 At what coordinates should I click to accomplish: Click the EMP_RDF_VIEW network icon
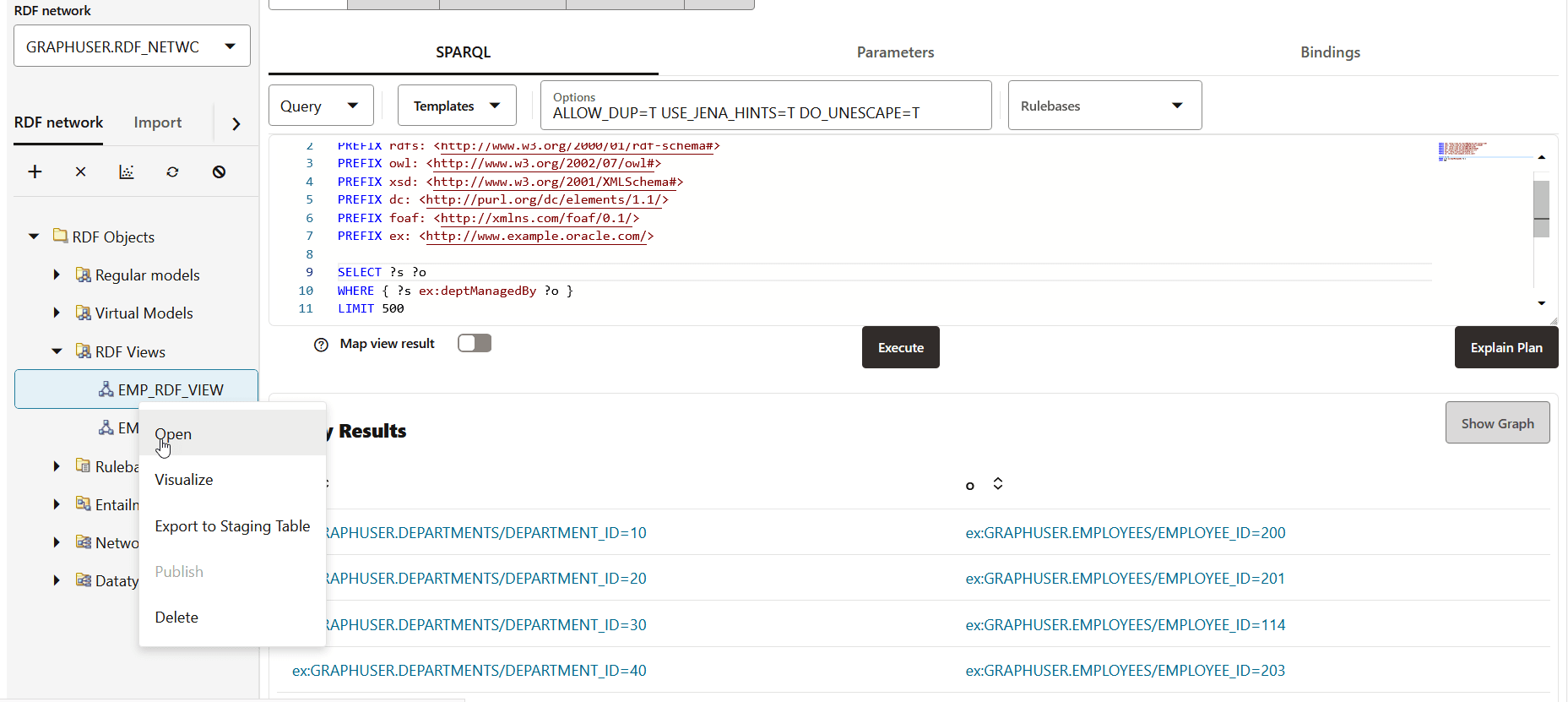point(106,389)
